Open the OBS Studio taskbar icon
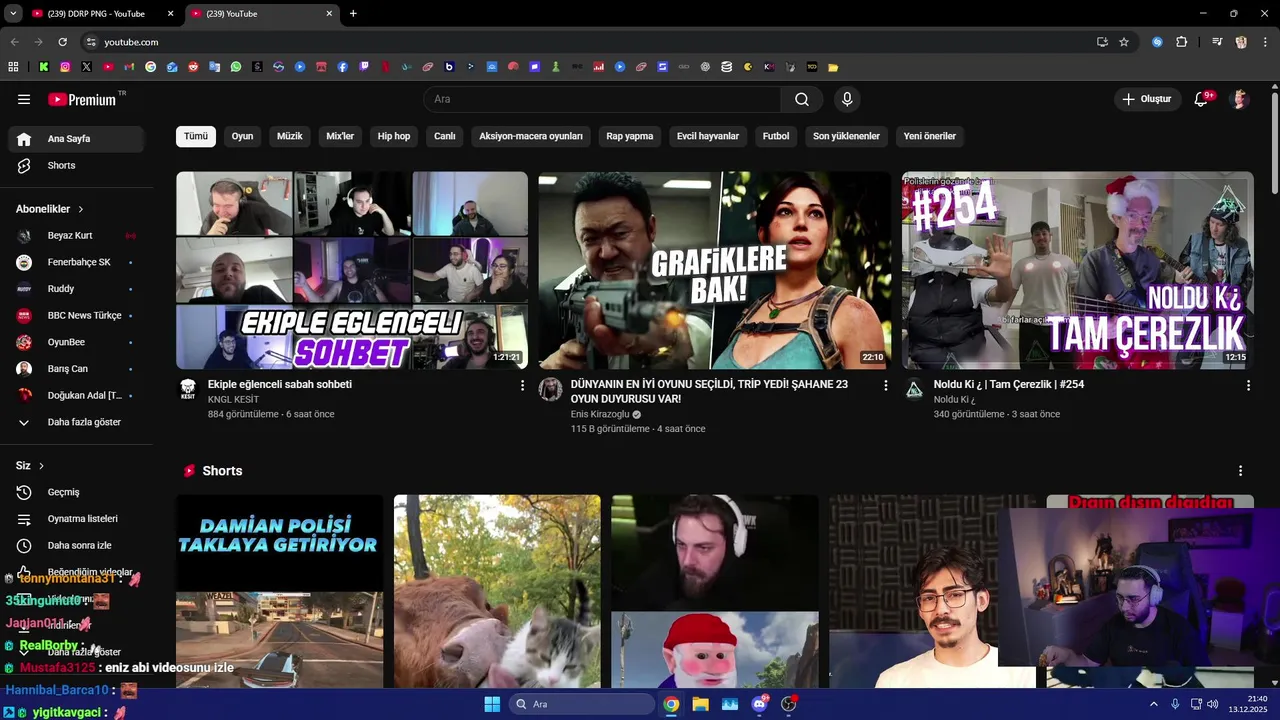 tap(788, 704)
